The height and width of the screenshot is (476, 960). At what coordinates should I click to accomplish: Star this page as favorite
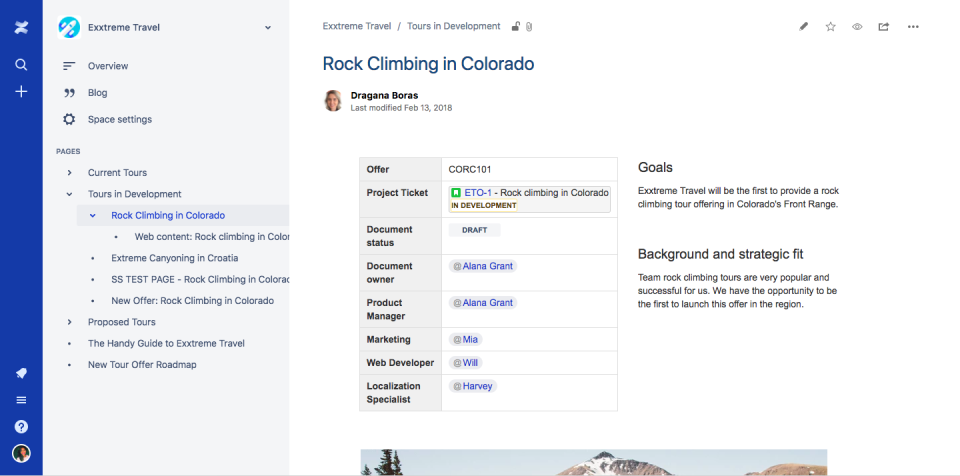pos(830,27)
